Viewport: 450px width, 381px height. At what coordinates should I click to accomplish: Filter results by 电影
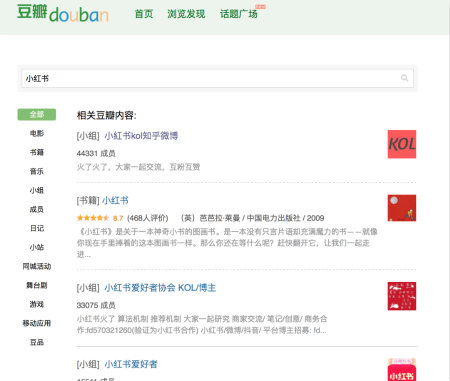pos(37,133)
